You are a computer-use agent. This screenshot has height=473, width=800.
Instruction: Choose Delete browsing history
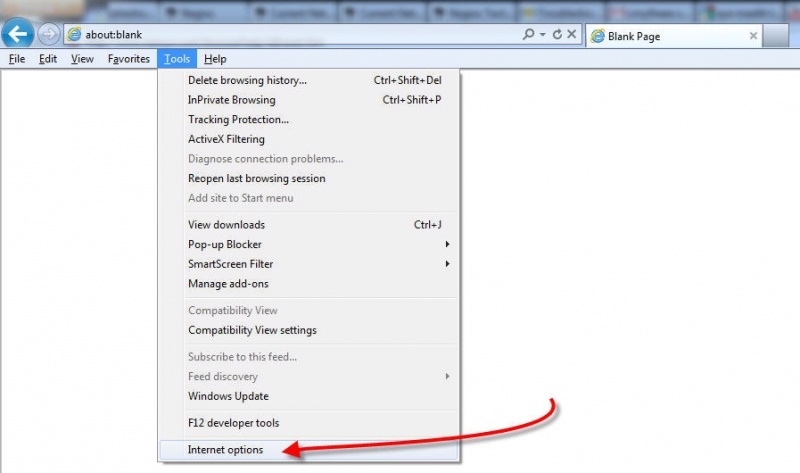(x=308, y=80)
